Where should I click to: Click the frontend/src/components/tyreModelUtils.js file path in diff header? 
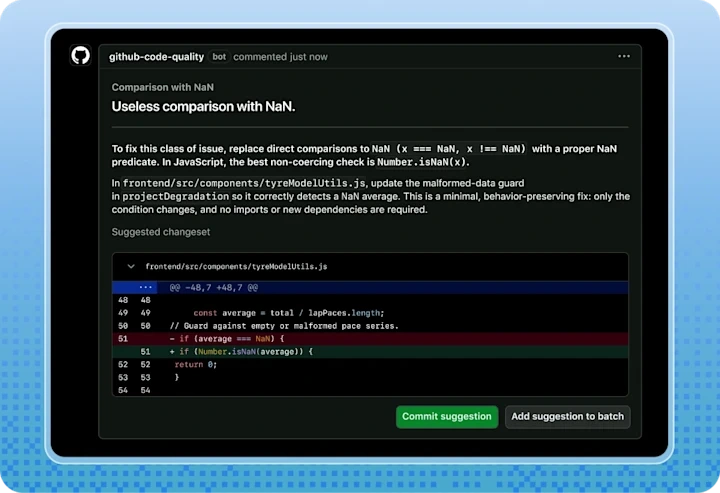(x=236, y=266)
